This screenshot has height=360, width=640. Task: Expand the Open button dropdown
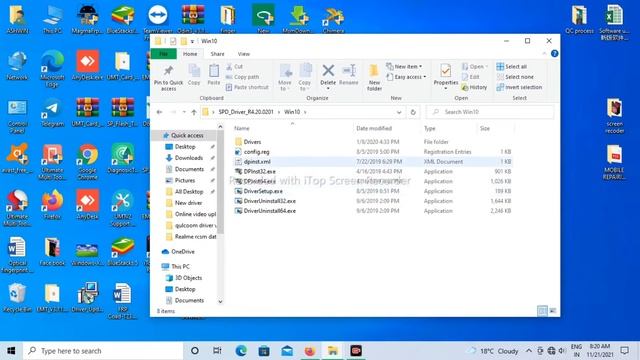point(487,67)
